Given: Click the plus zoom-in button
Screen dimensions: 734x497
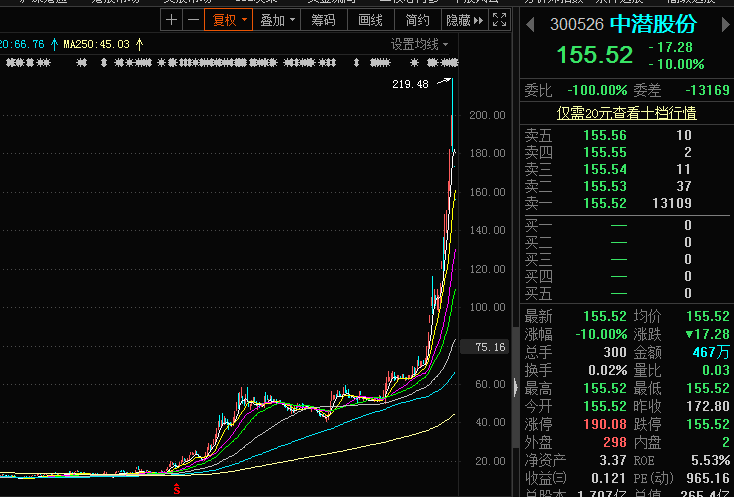Looking at the screenshot, I should click(x=171, y=20).
